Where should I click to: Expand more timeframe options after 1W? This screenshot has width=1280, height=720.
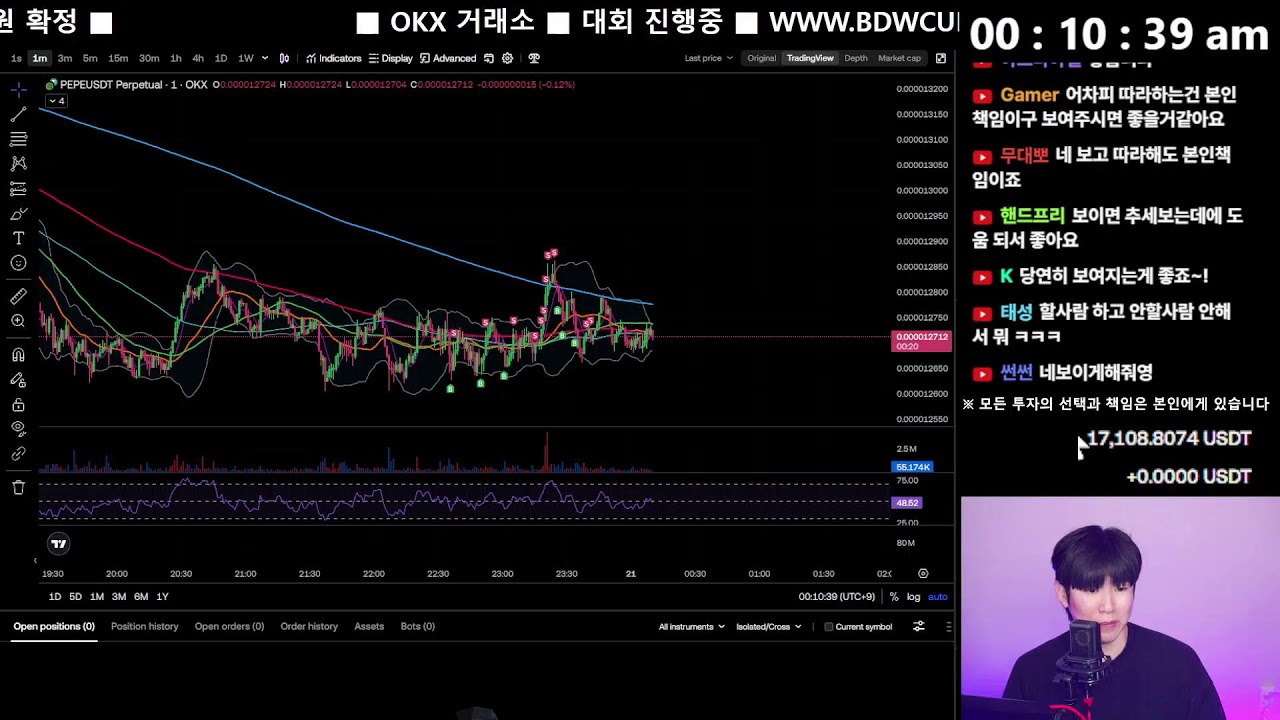[265, 58]
